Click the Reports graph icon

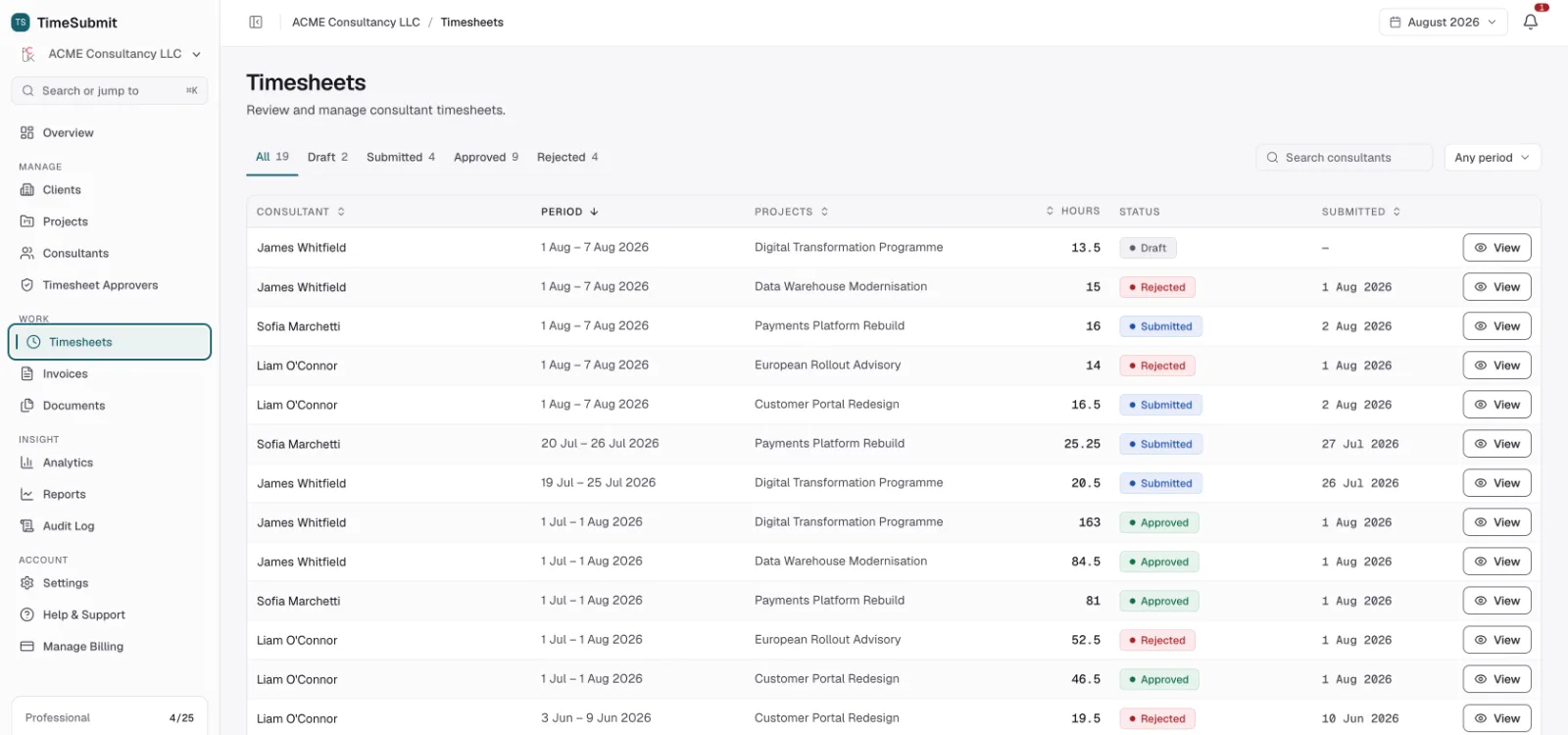(x=27, y=494)
